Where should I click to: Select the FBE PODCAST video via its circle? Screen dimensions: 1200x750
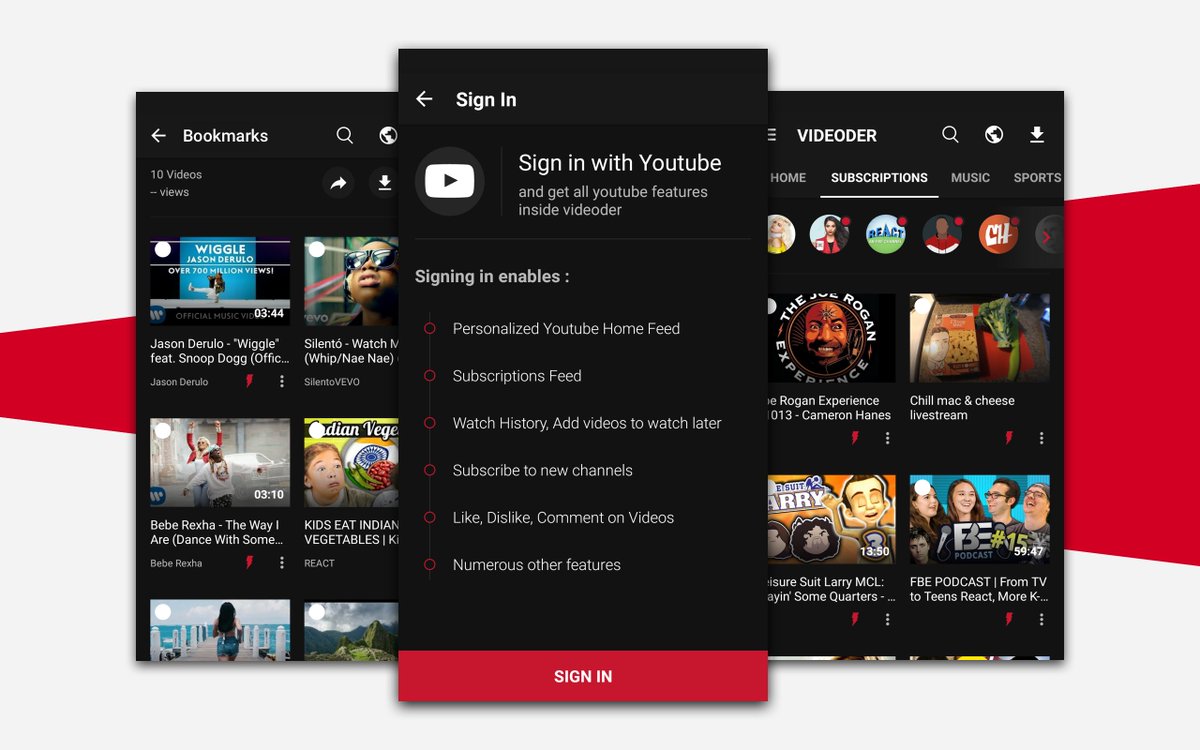(922, 487)
